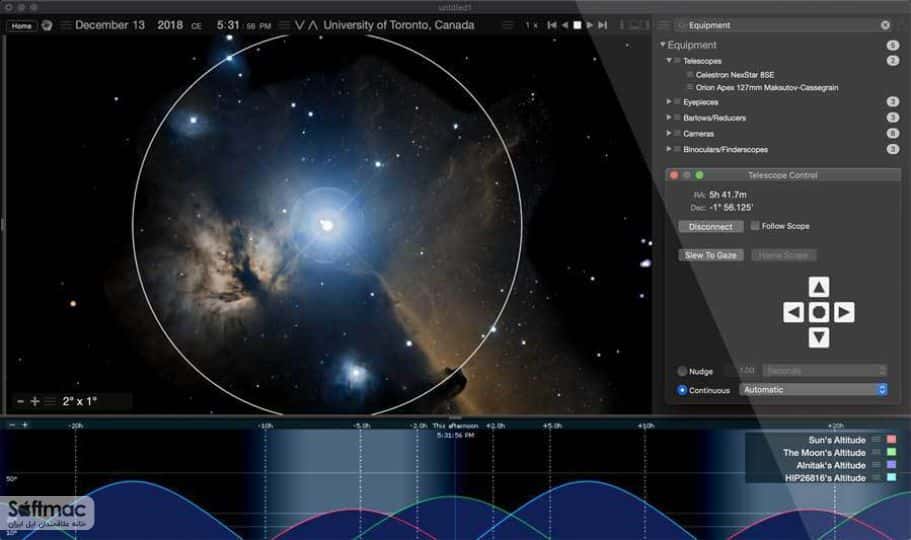
Task: Click the Eyepieces count badge
Action: click(893, 102)
